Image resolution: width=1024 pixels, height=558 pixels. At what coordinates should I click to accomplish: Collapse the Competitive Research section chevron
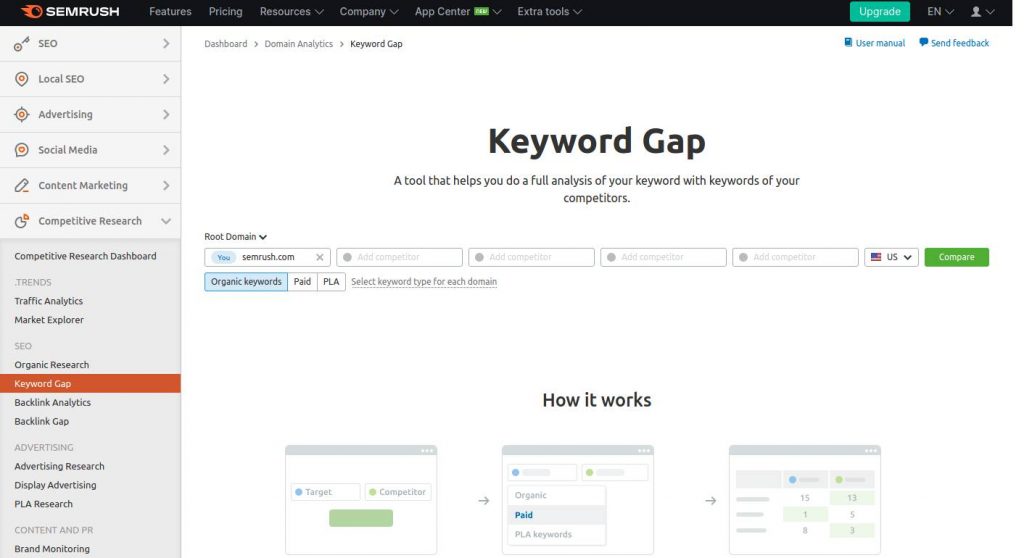[x=166, y=221]
